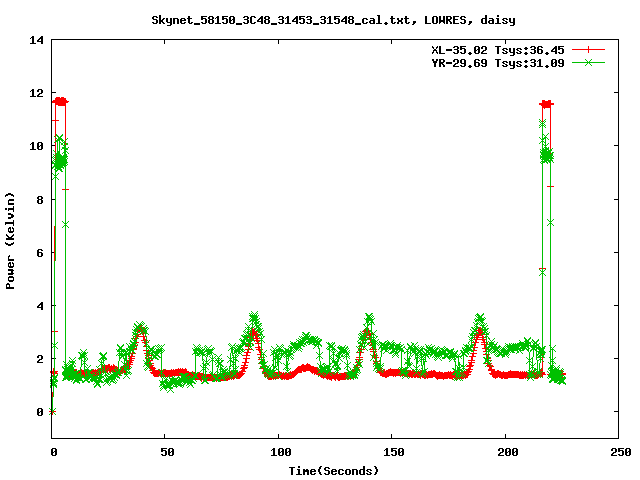Viewport: 640px width, 480px height.
Task: Click x-axis tick label '150'
Action: pyautogui.click(x=394, y=452)
